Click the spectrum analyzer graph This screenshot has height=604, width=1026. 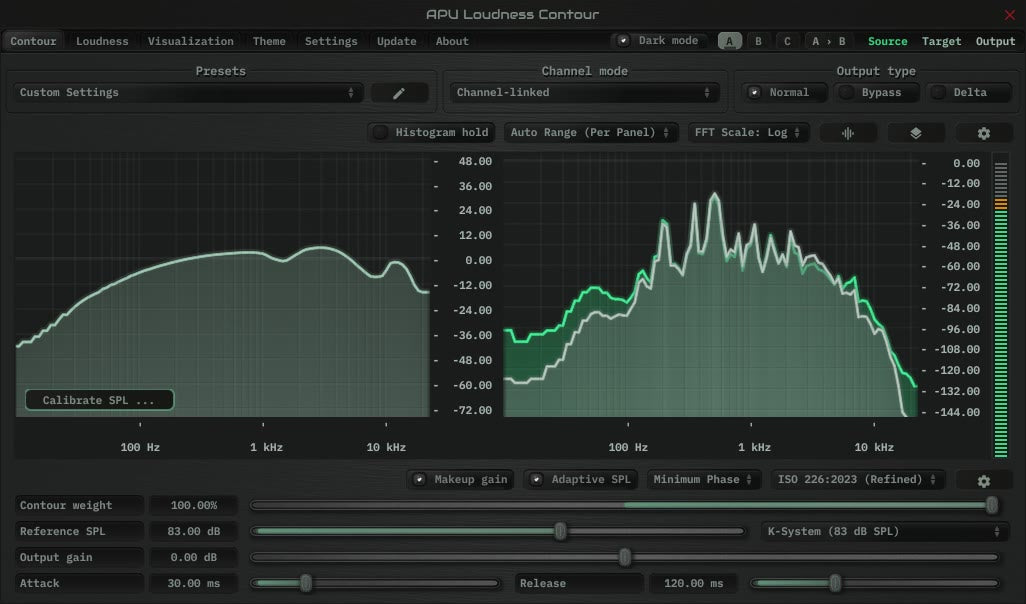pyautogui.click(x=710, y=285)
